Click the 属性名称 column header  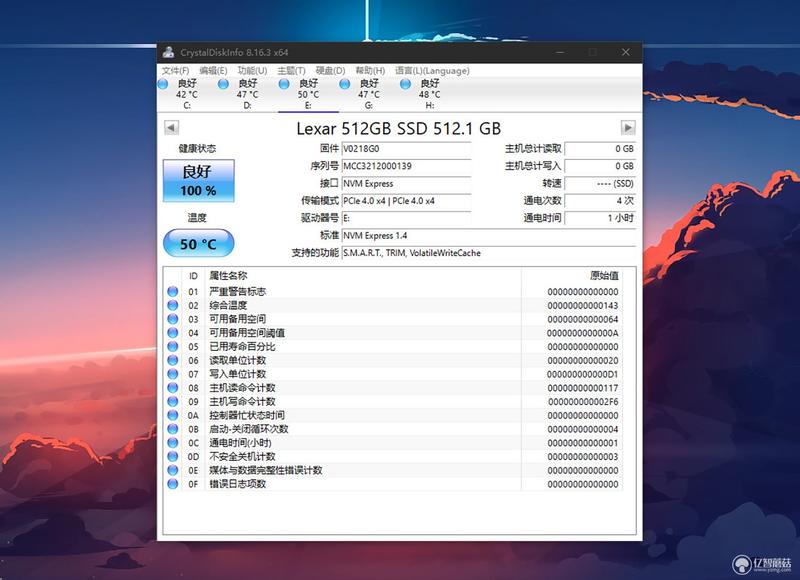coord(363,276)
